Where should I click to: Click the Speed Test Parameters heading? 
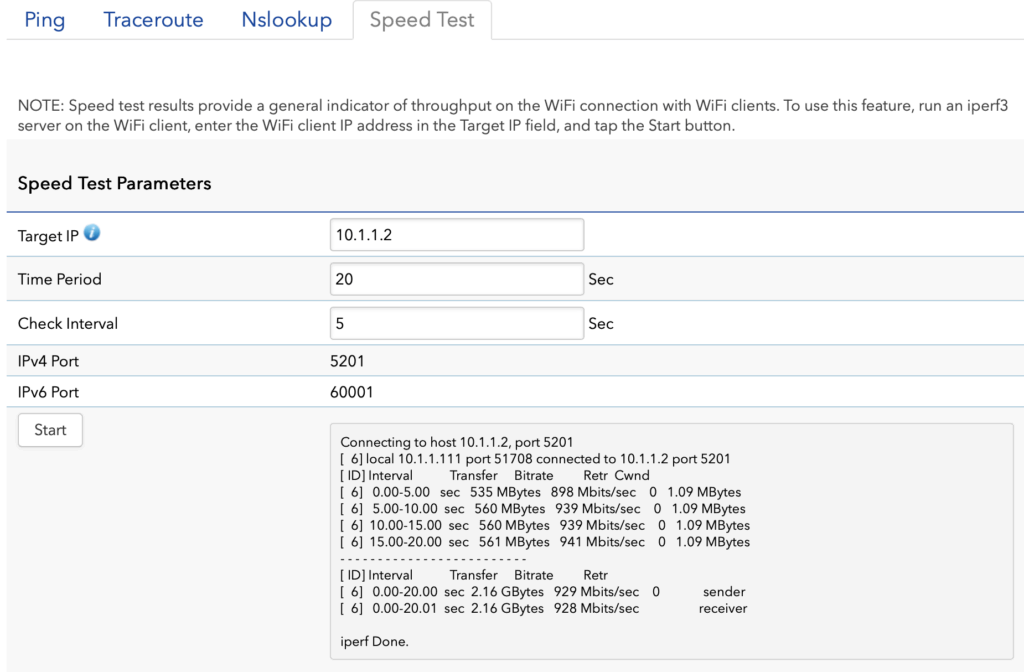(114, 183)
